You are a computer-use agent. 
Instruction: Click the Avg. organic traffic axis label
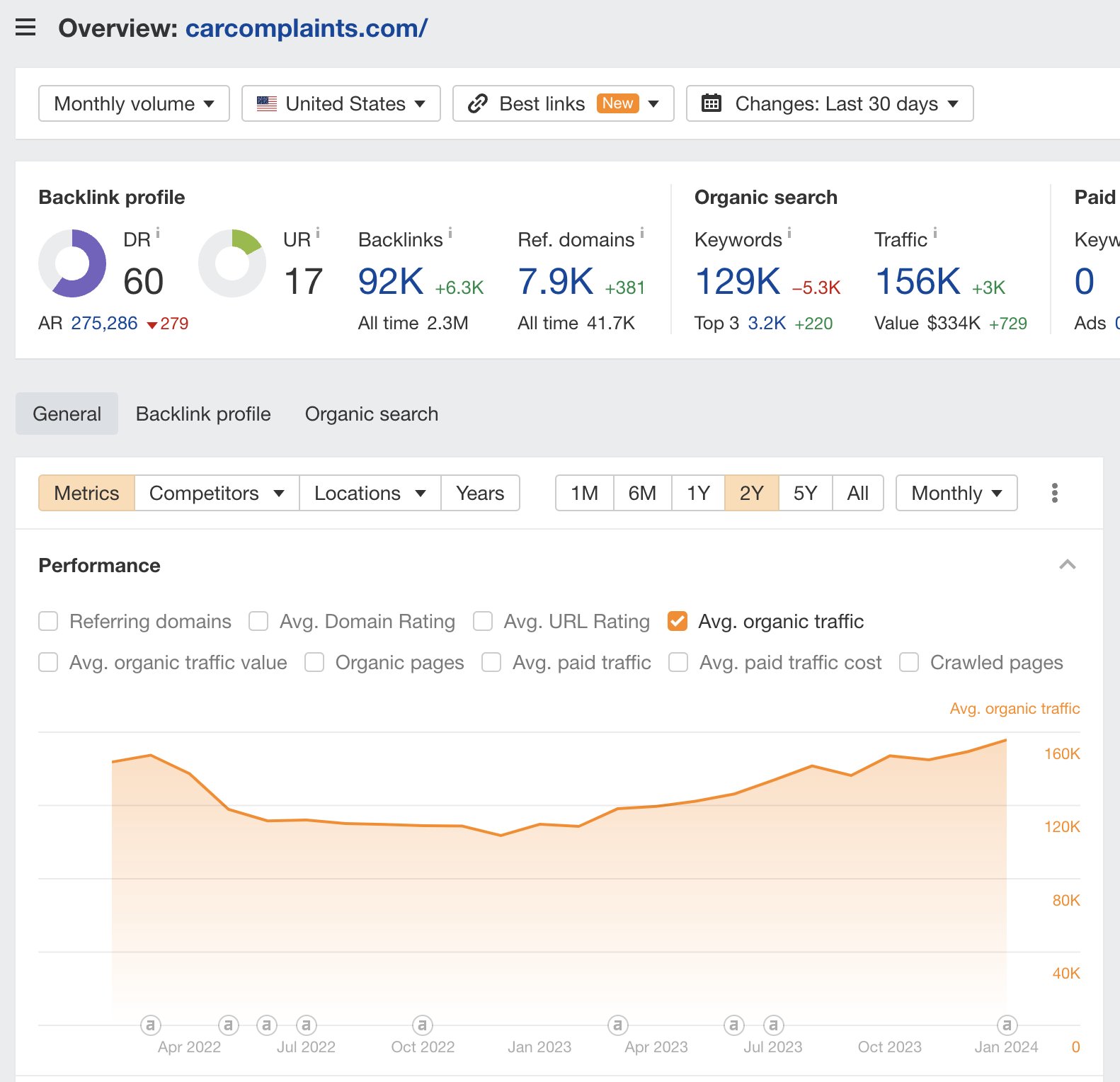1015,708
